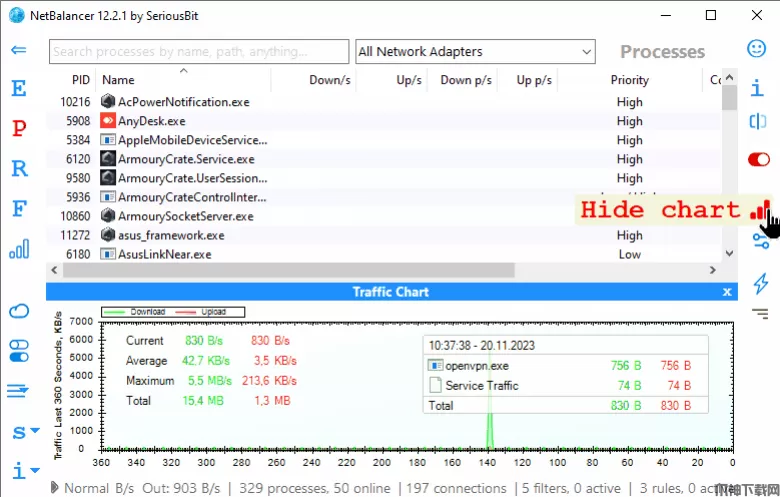
Task: Click the lightning bolt icon on right
Action: pos(759,283)
